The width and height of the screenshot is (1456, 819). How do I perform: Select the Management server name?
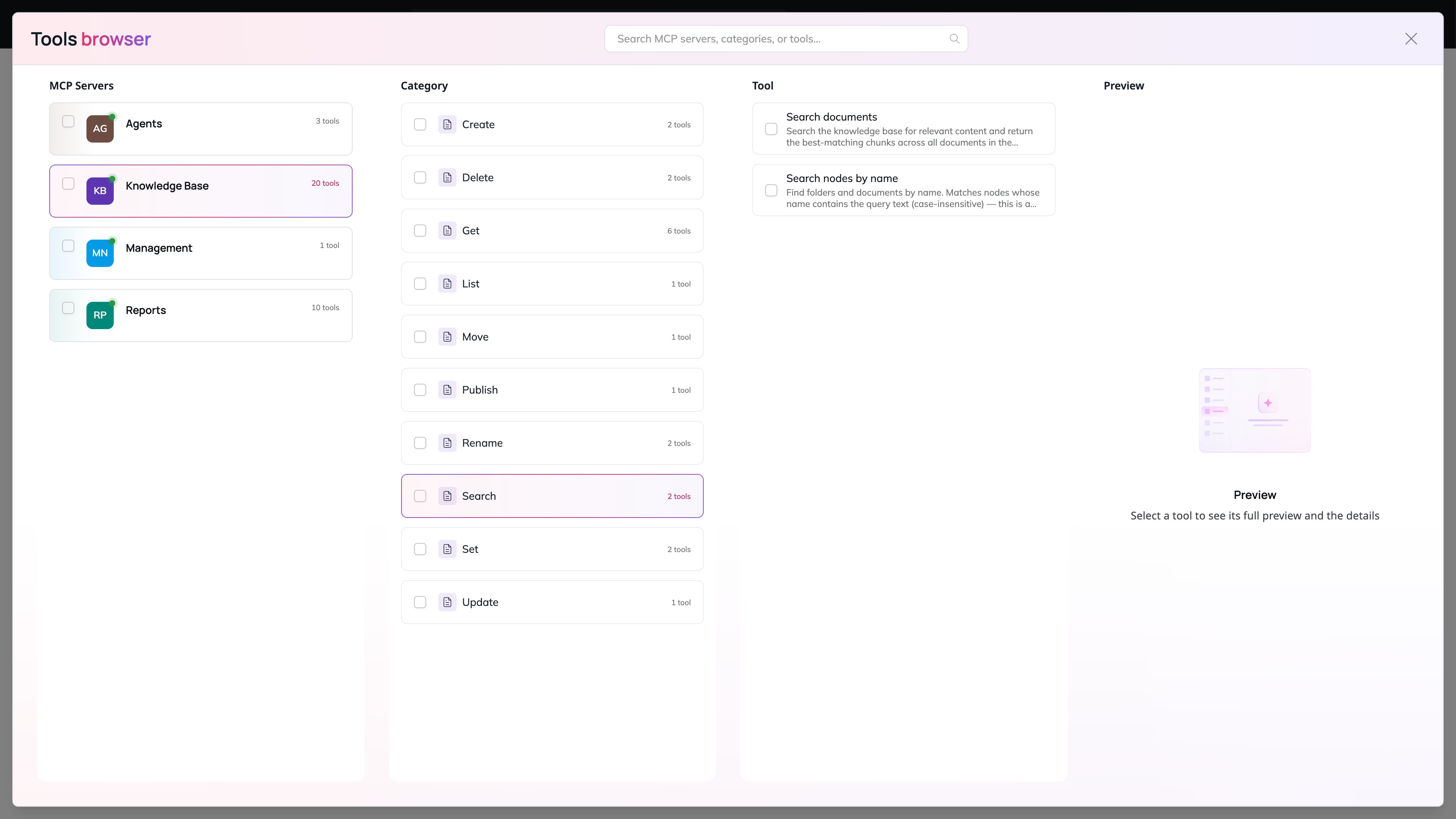(159, 248)
